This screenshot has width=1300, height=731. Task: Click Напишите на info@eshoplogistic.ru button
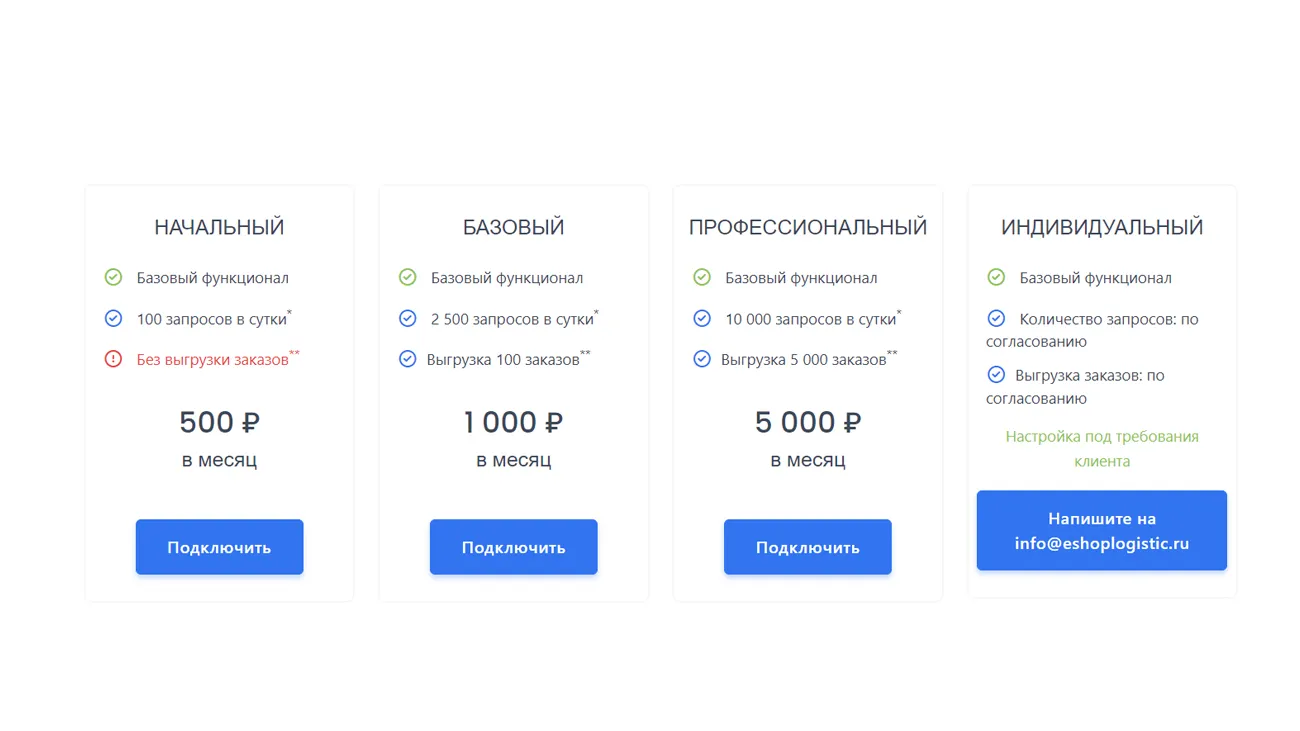[1101, 531]
